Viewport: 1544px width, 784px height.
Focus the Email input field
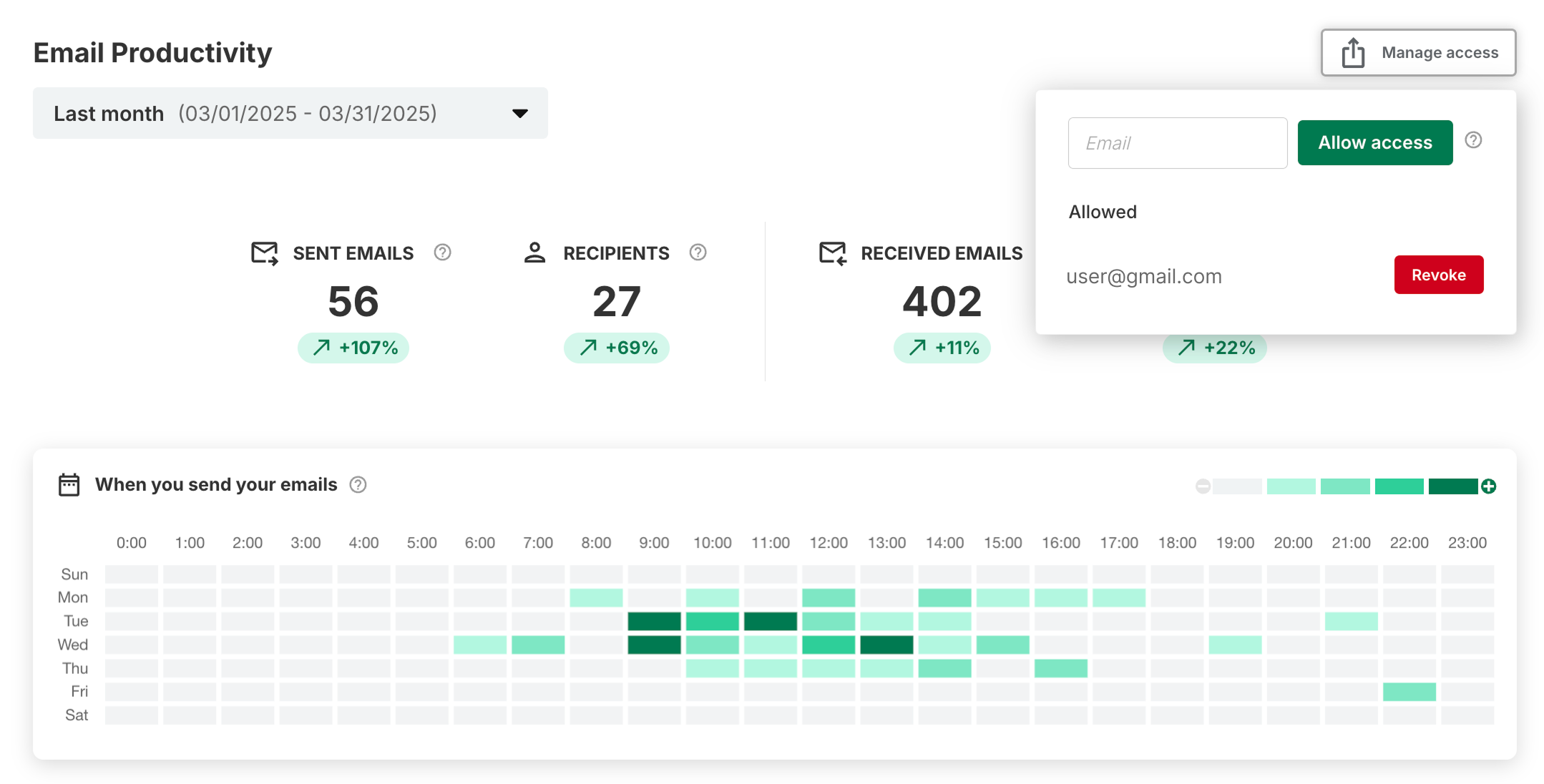[1177, 143]
